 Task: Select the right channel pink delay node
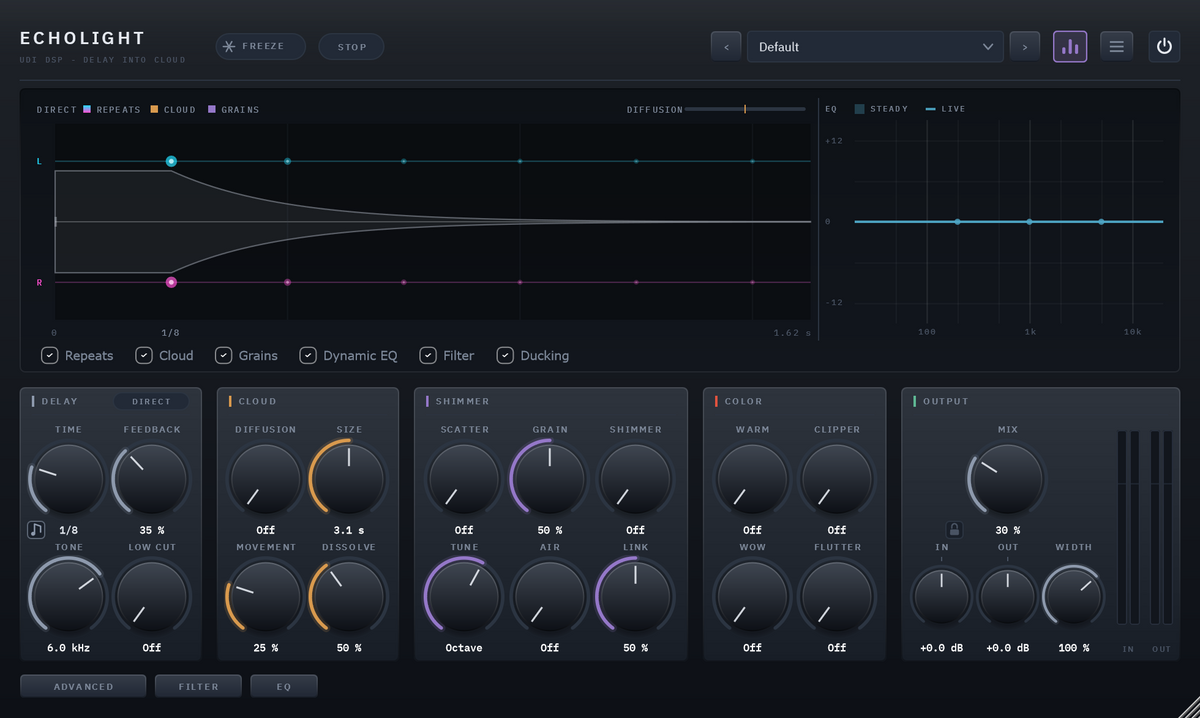(171, 282)
